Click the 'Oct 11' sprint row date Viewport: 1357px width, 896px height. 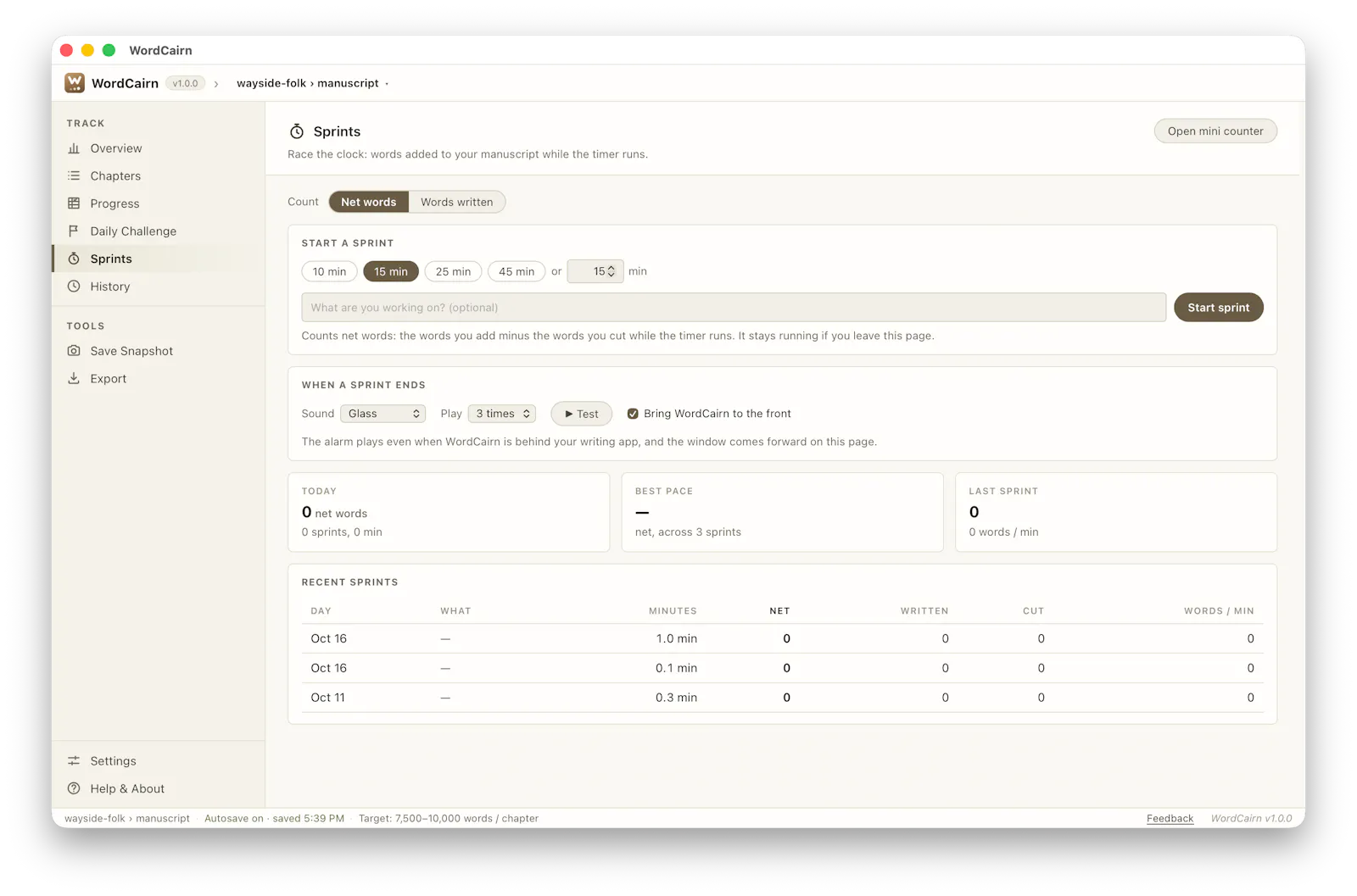tap(328, 698)
